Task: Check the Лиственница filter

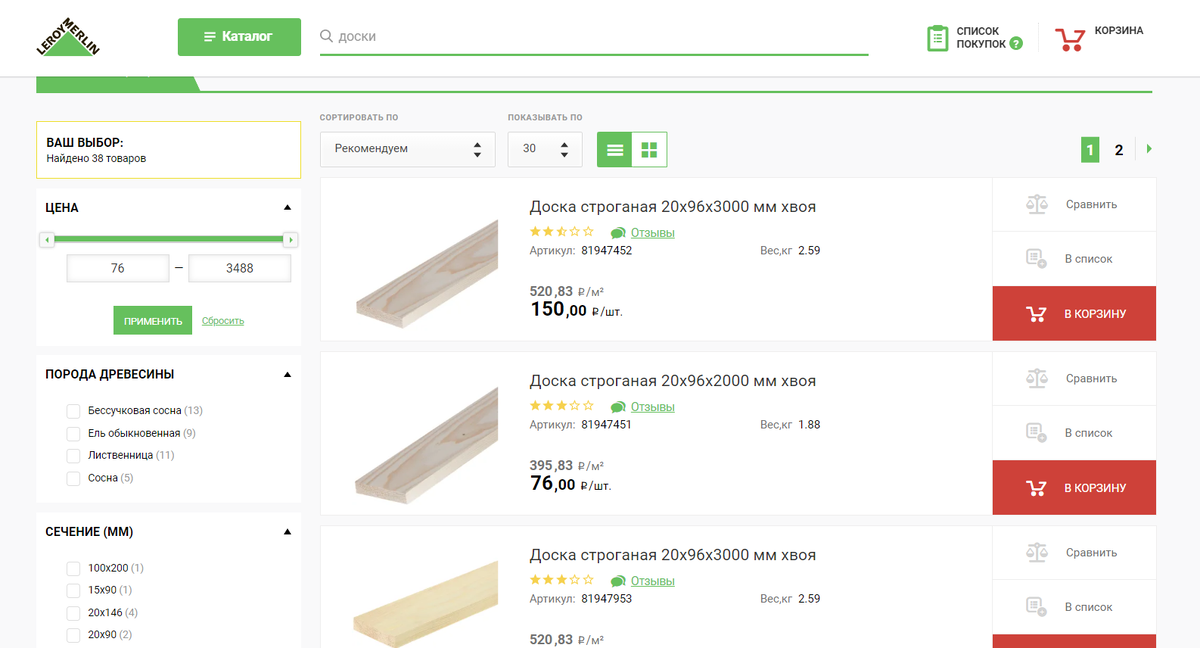Action: pyautogui.click(x=73, y=455)
